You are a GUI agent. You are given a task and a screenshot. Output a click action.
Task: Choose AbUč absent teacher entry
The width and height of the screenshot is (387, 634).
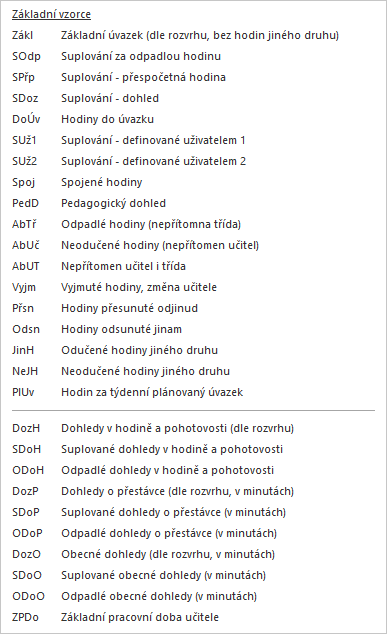135,245
